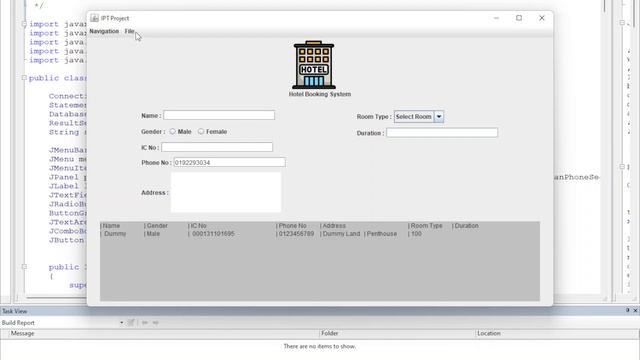The width and height of the screenshot is (640, 360).
Task: Click the Name text field
Action: pos(219,115)
